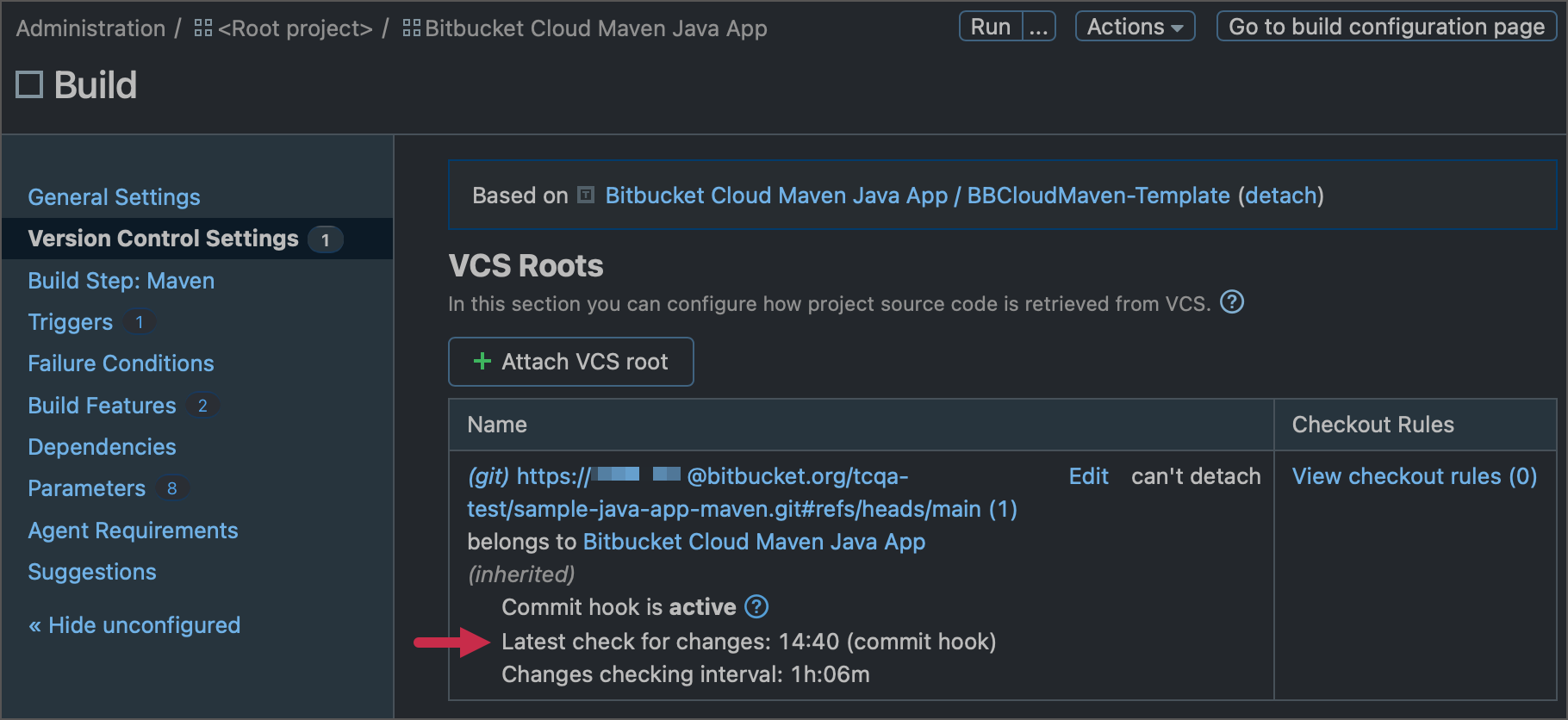Select Parameters in the sidebar

pyautogui.click(x=86, y=488)
